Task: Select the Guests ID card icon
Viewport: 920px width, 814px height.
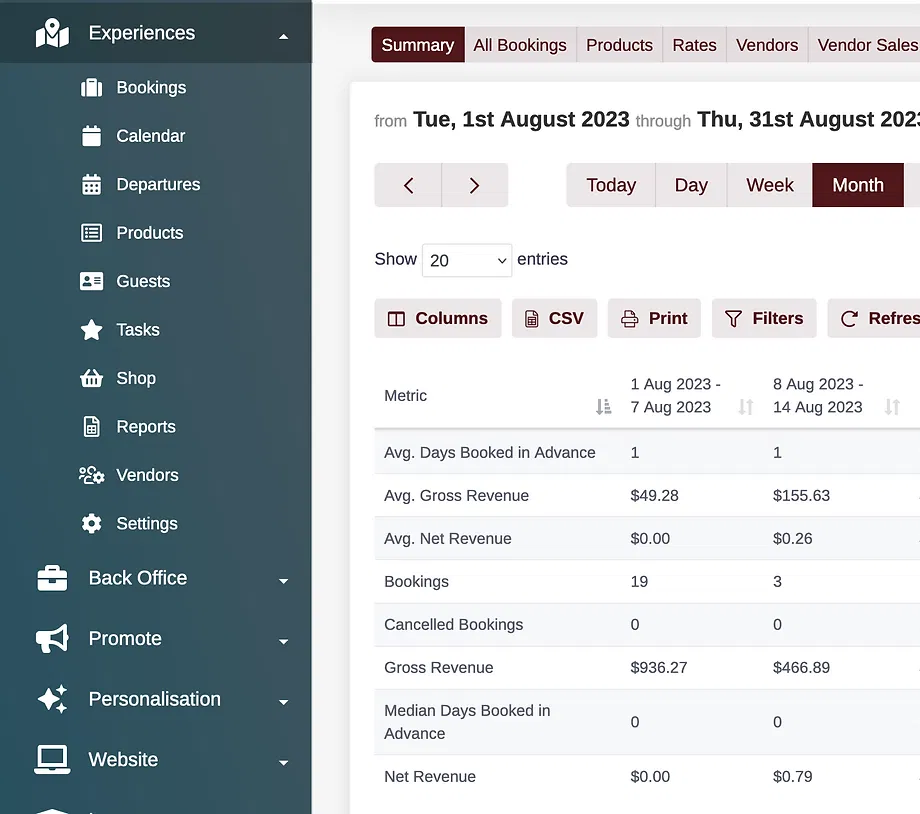Action: (x=91, y=282)
